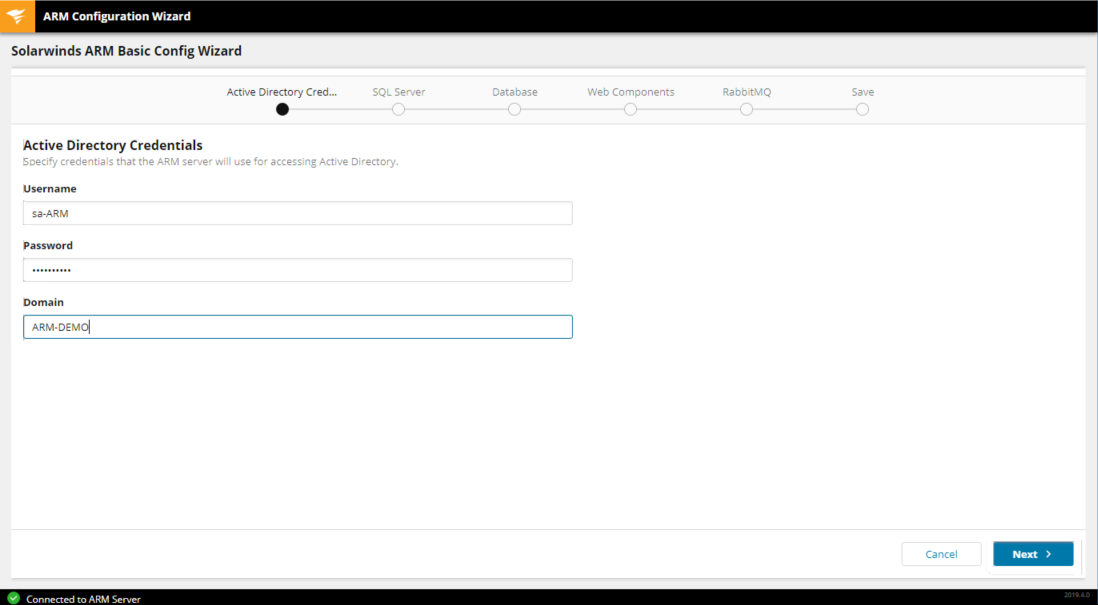
Task: Switch to the RabbitMQ step label
Action: coord(746,92)
